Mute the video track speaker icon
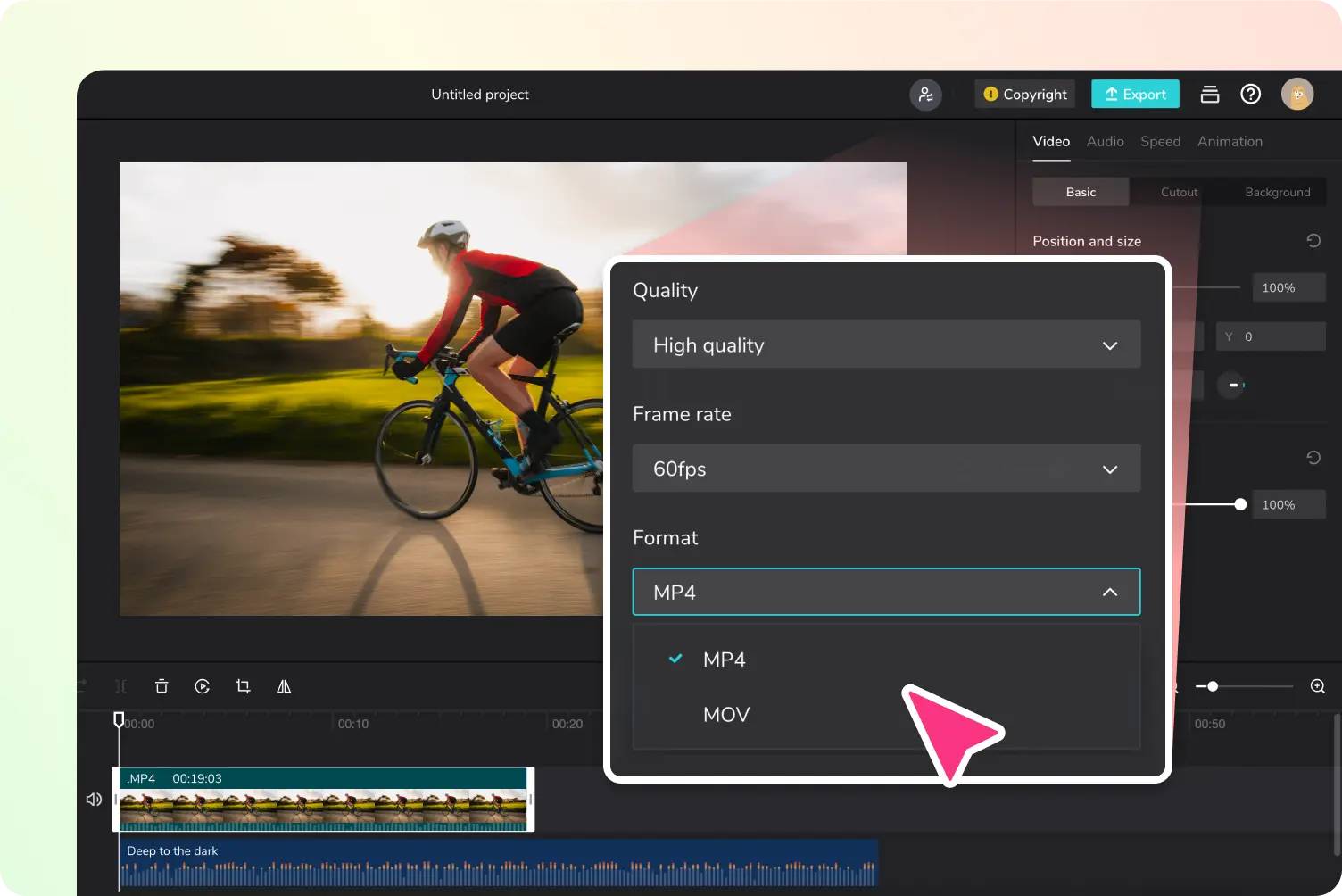1342x896 pixels. [94, 799]
